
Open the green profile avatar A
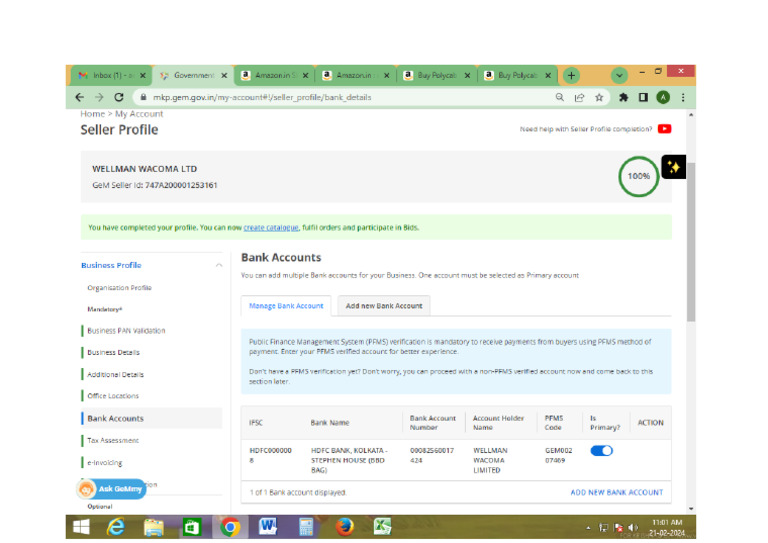[x=663, y=97]
